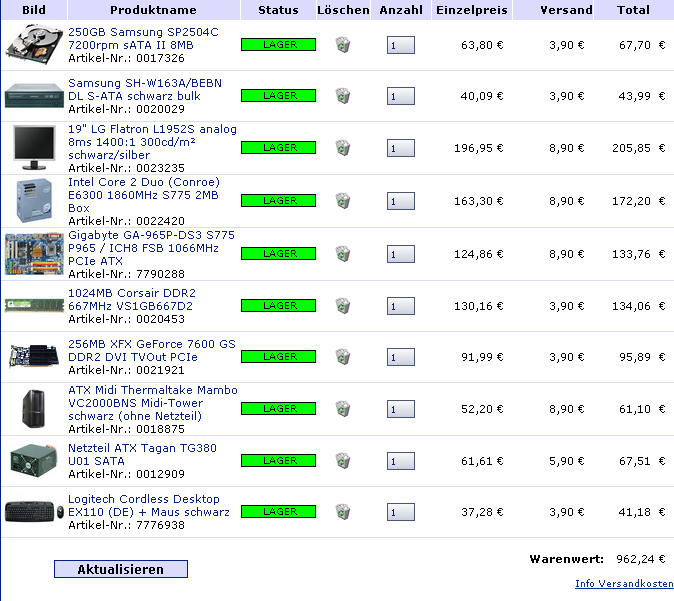
Task: Click quantity field for Logitech Desktop EX110
Action: (401, 512)
